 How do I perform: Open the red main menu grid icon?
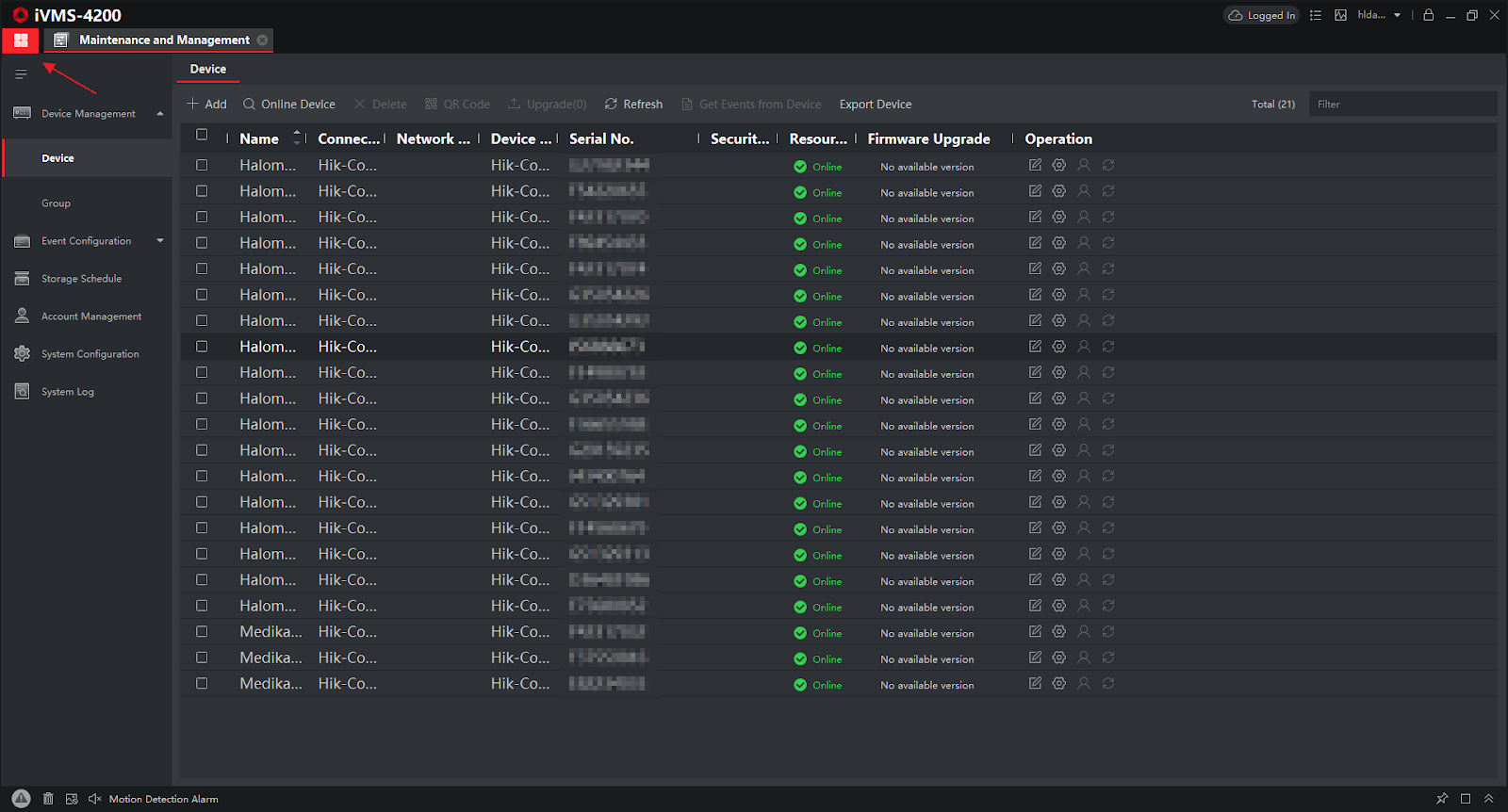[21, 41]
